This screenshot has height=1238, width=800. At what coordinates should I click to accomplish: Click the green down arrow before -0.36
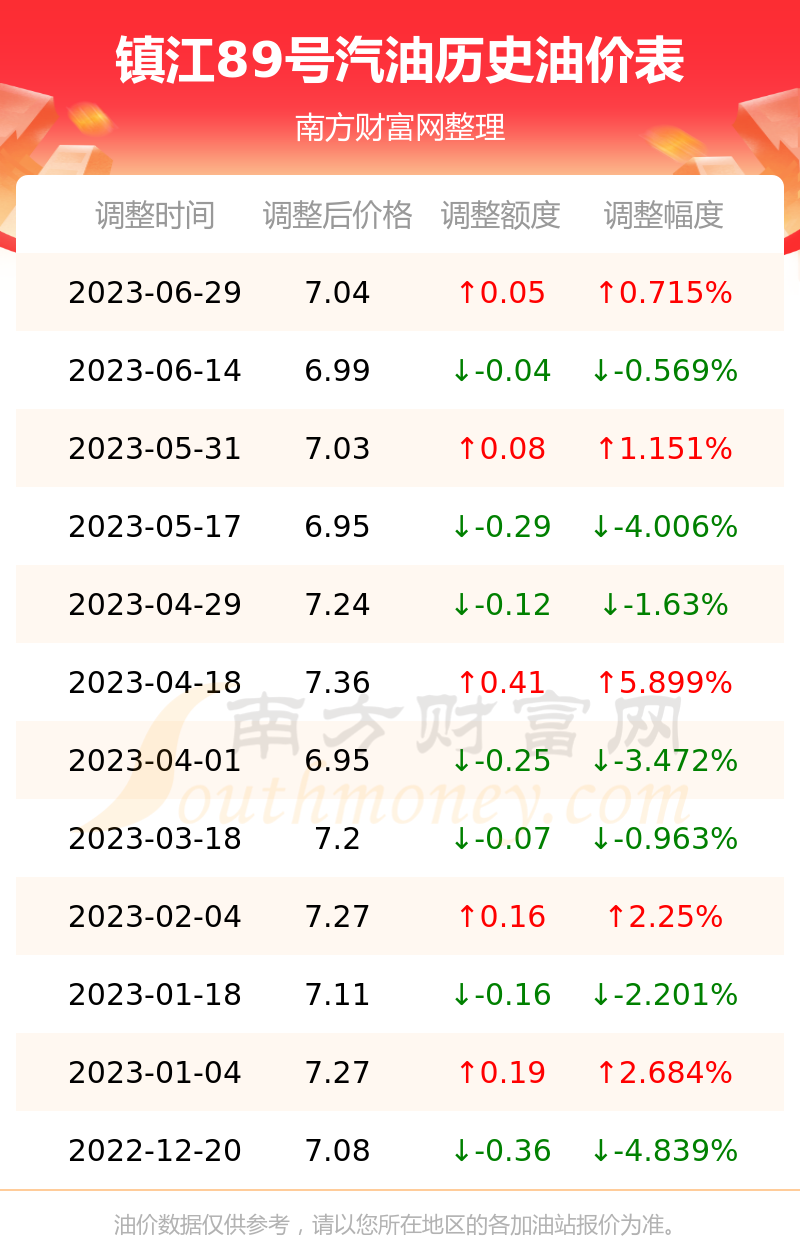point(461,1151)
